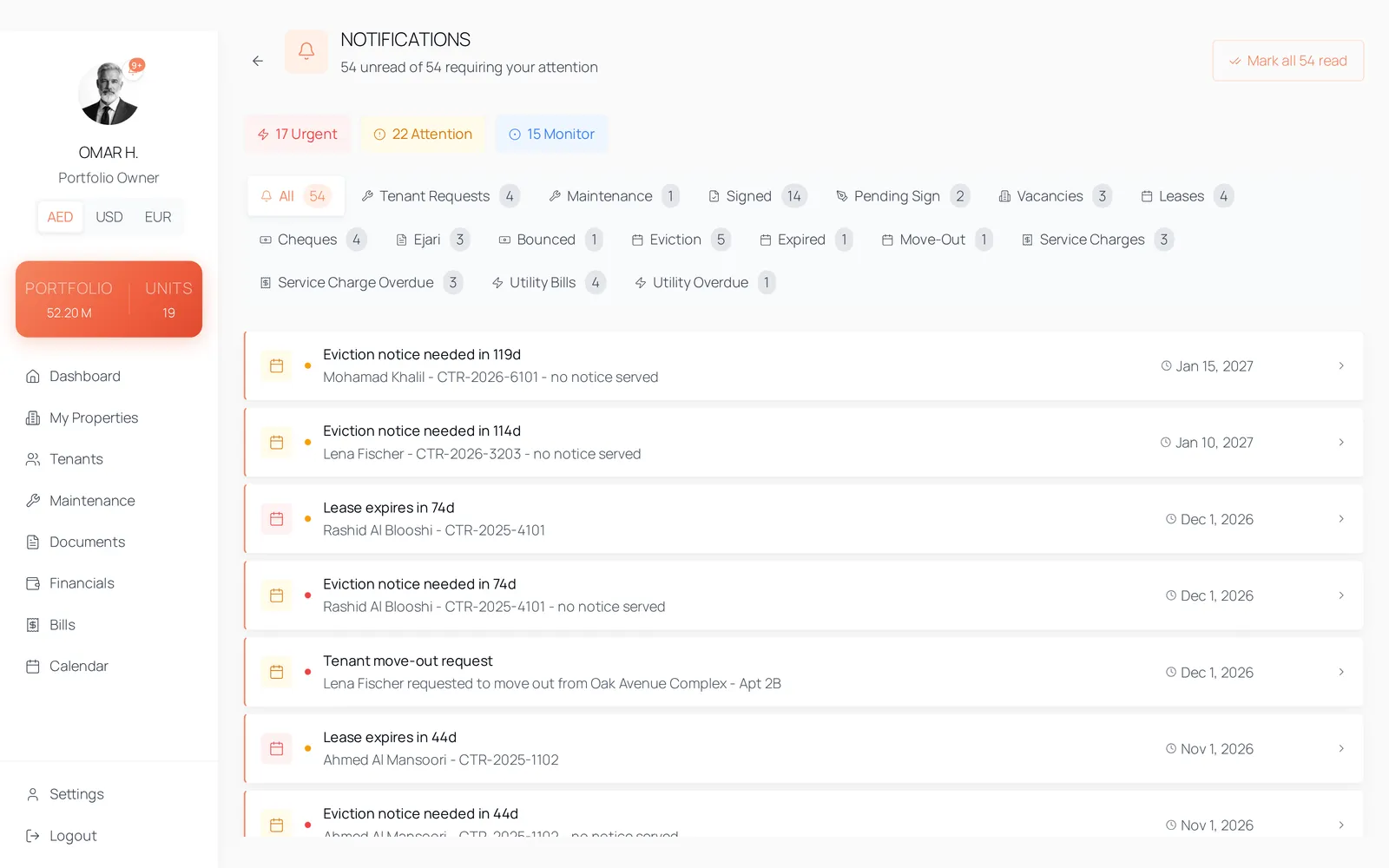Screen dimensions: 1389x868
Task: Select Tenant Requests filter tab
Action: click(441, 196)
